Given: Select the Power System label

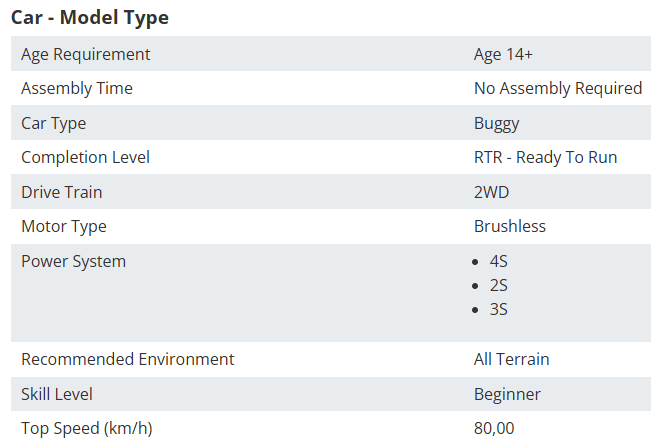Looking at the screenshot, I should pyautogui.click(x=73, y=261).
